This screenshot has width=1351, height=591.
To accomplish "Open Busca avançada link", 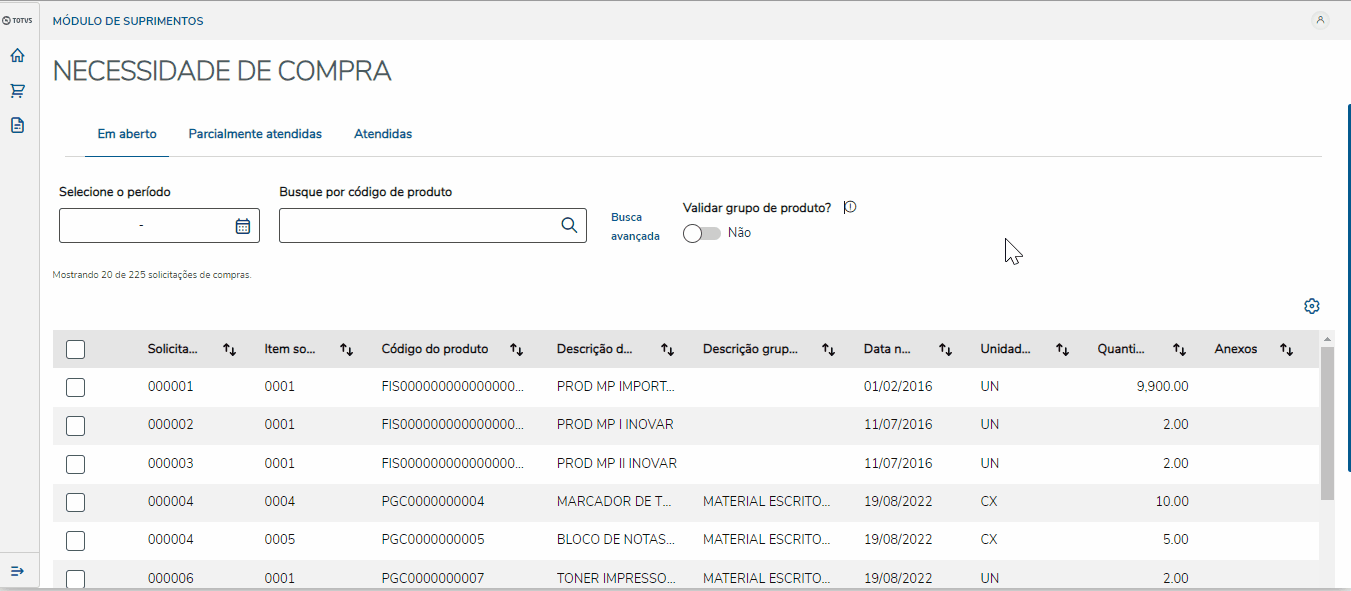I will [635, 226].
